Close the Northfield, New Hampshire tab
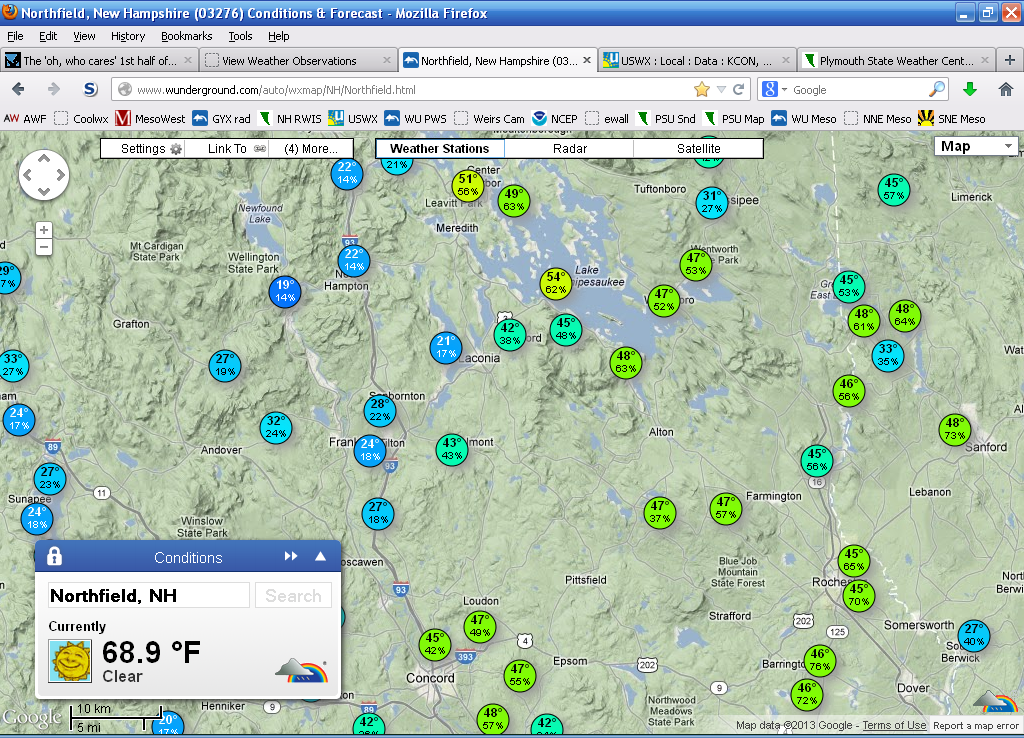Screen dimensions: 1024x738 tap(587, 60)
